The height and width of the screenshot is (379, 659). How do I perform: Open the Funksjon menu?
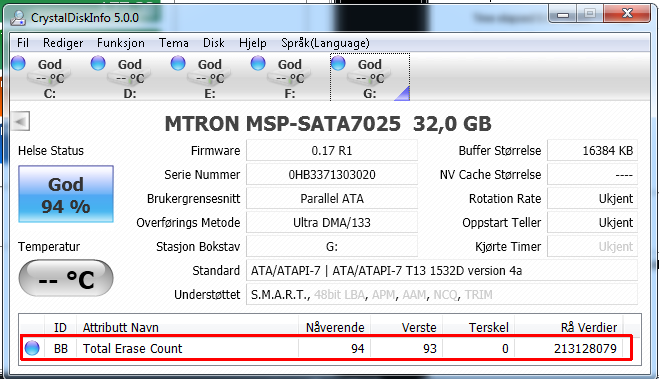(121, 43)
